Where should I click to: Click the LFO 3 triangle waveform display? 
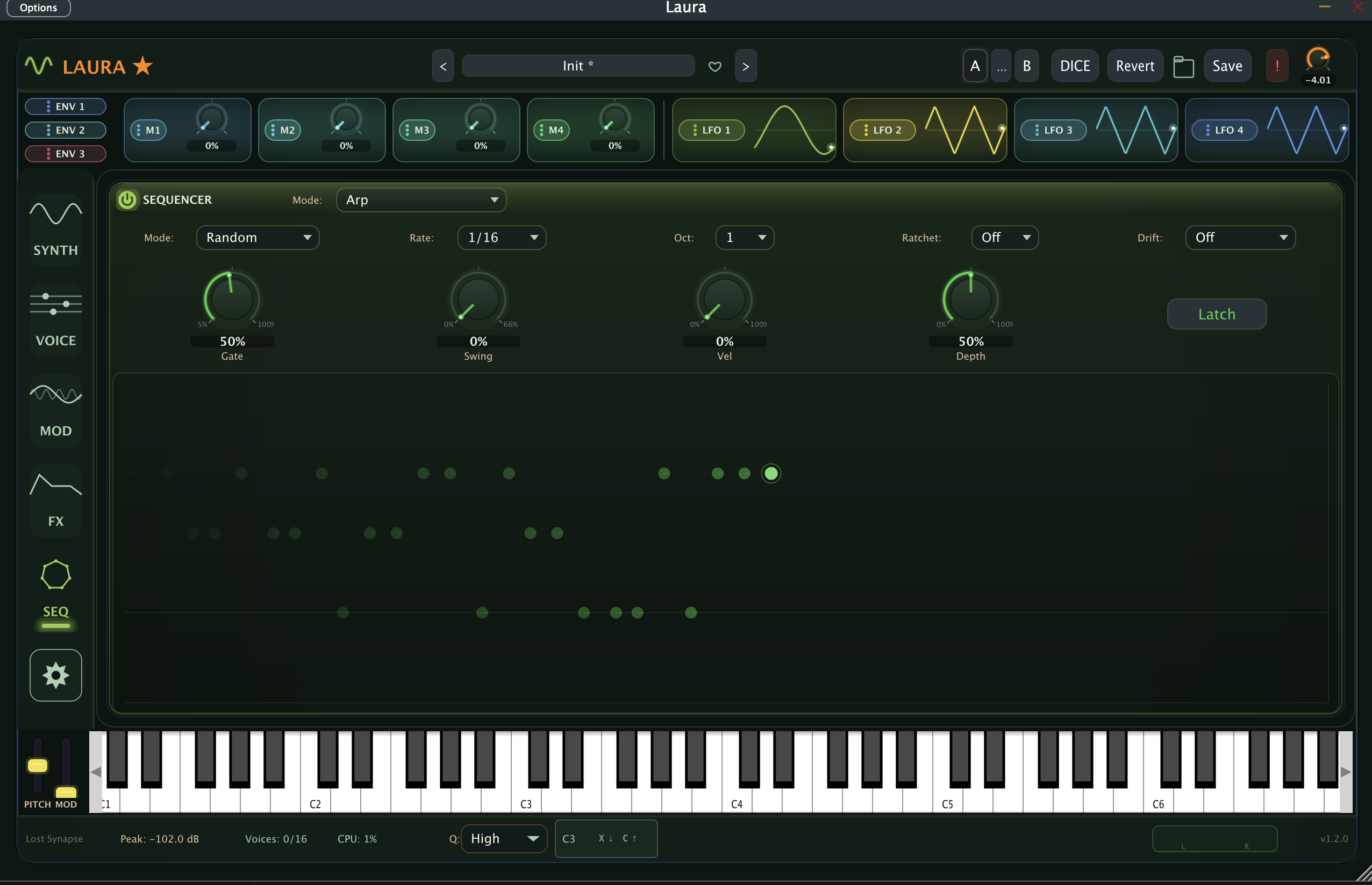click(x=1135, y=130)
